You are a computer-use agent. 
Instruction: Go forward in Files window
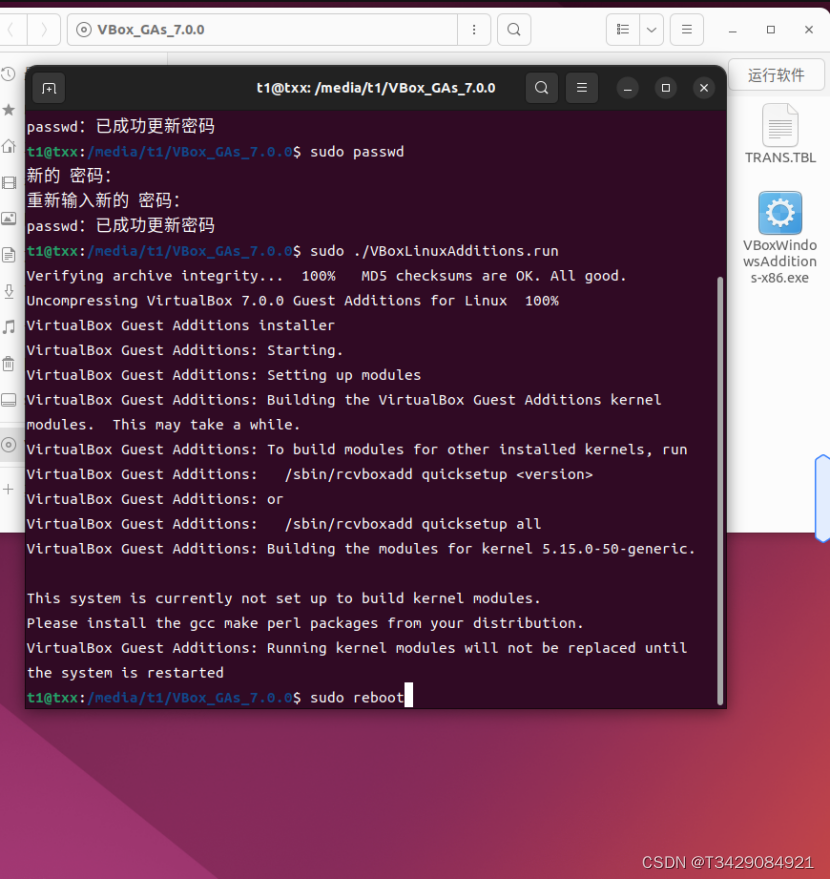point(44,30)
